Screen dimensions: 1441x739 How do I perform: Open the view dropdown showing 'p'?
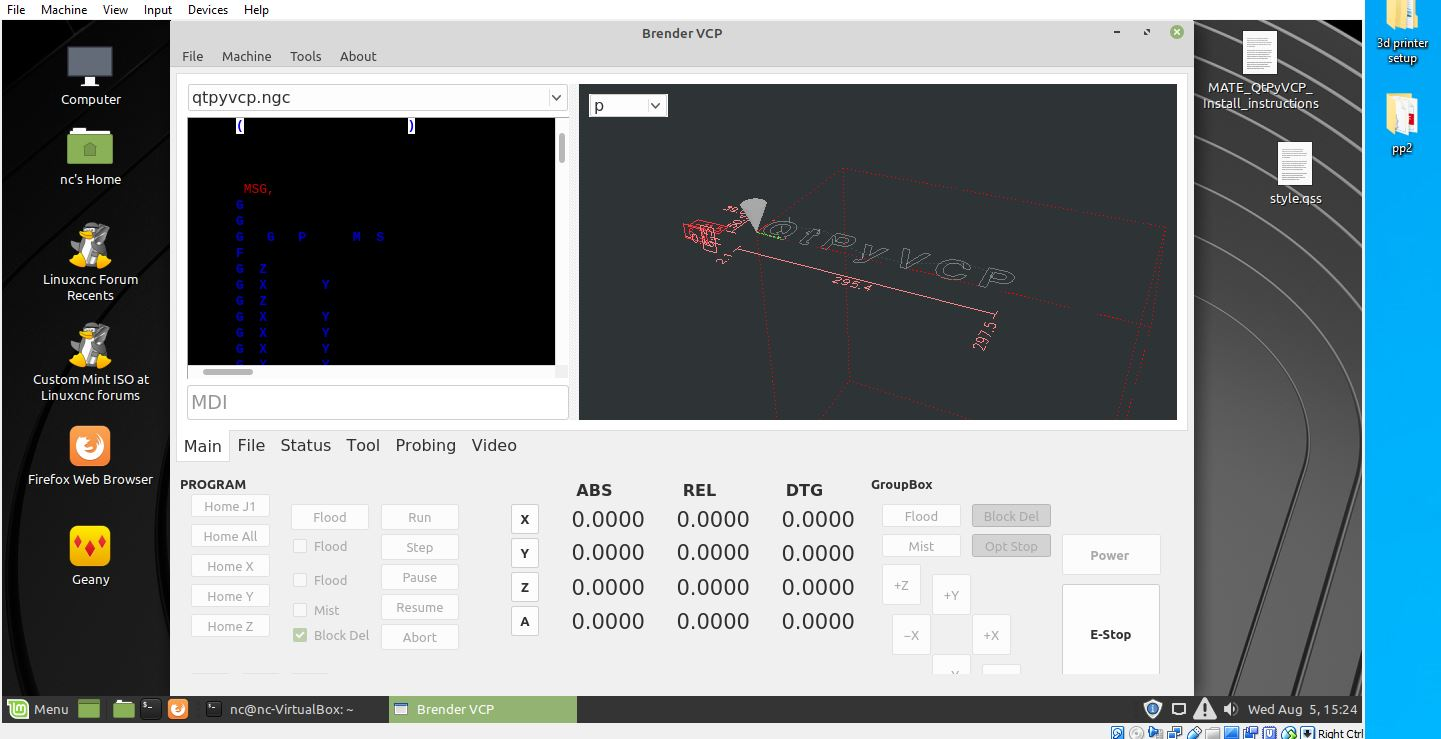point(627,105)
